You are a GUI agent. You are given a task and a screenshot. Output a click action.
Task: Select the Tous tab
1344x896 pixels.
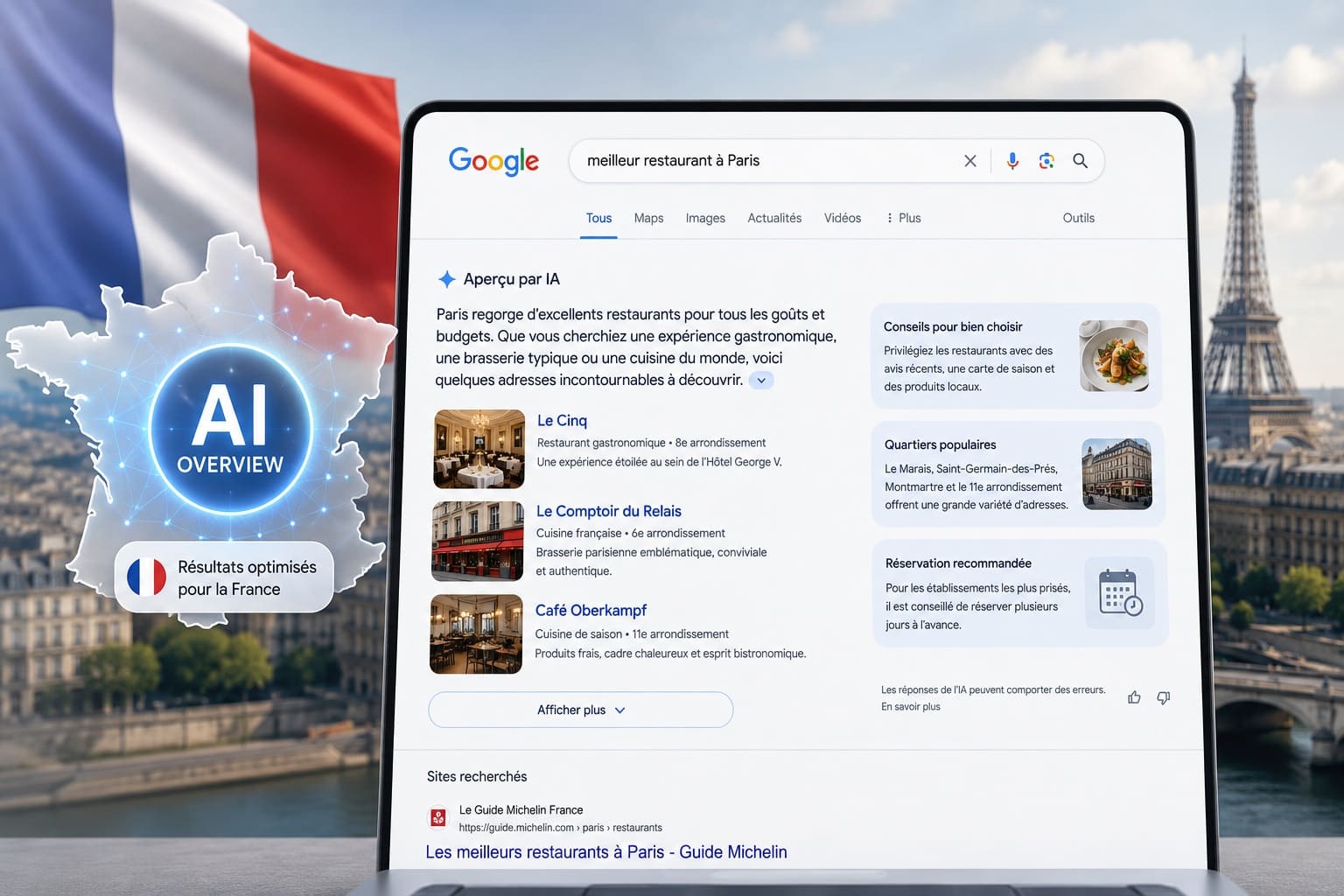[x=599, y=218]
